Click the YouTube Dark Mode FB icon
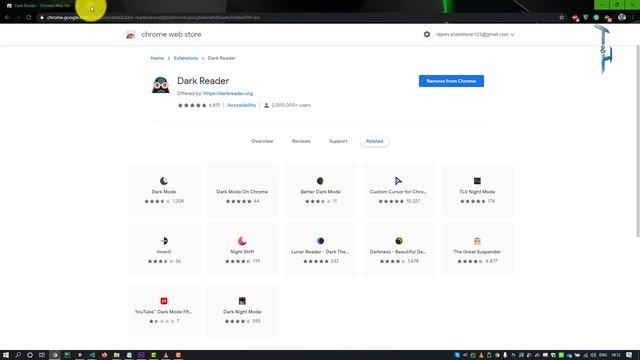The height and width of the screenshot is (360, 640). [164, 301]
